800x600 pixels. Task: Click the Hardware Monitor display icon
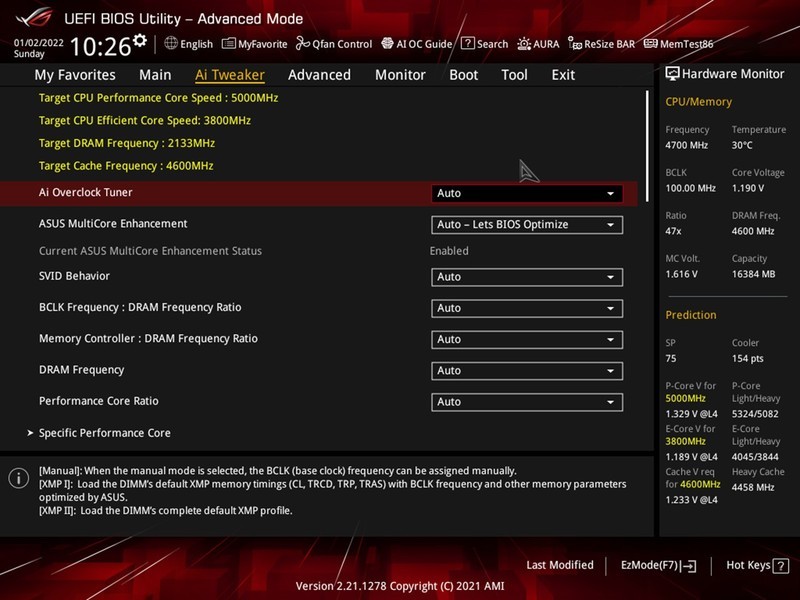pos(672,74)
